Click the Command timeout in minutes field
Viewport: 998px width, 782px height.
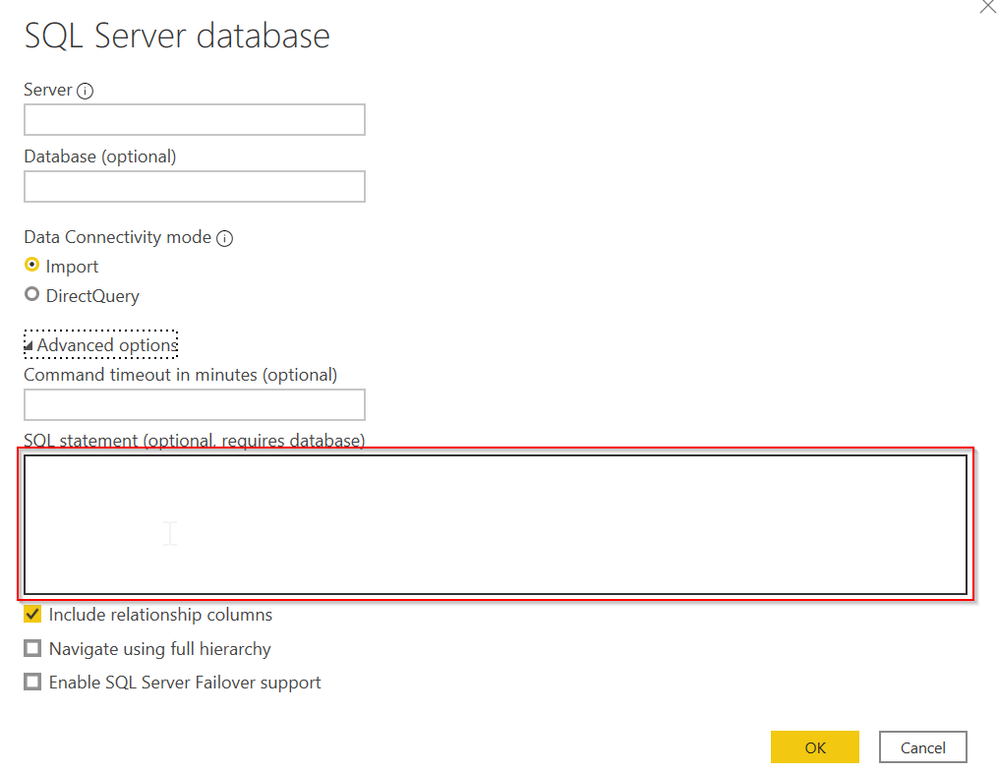coord(195,405)
